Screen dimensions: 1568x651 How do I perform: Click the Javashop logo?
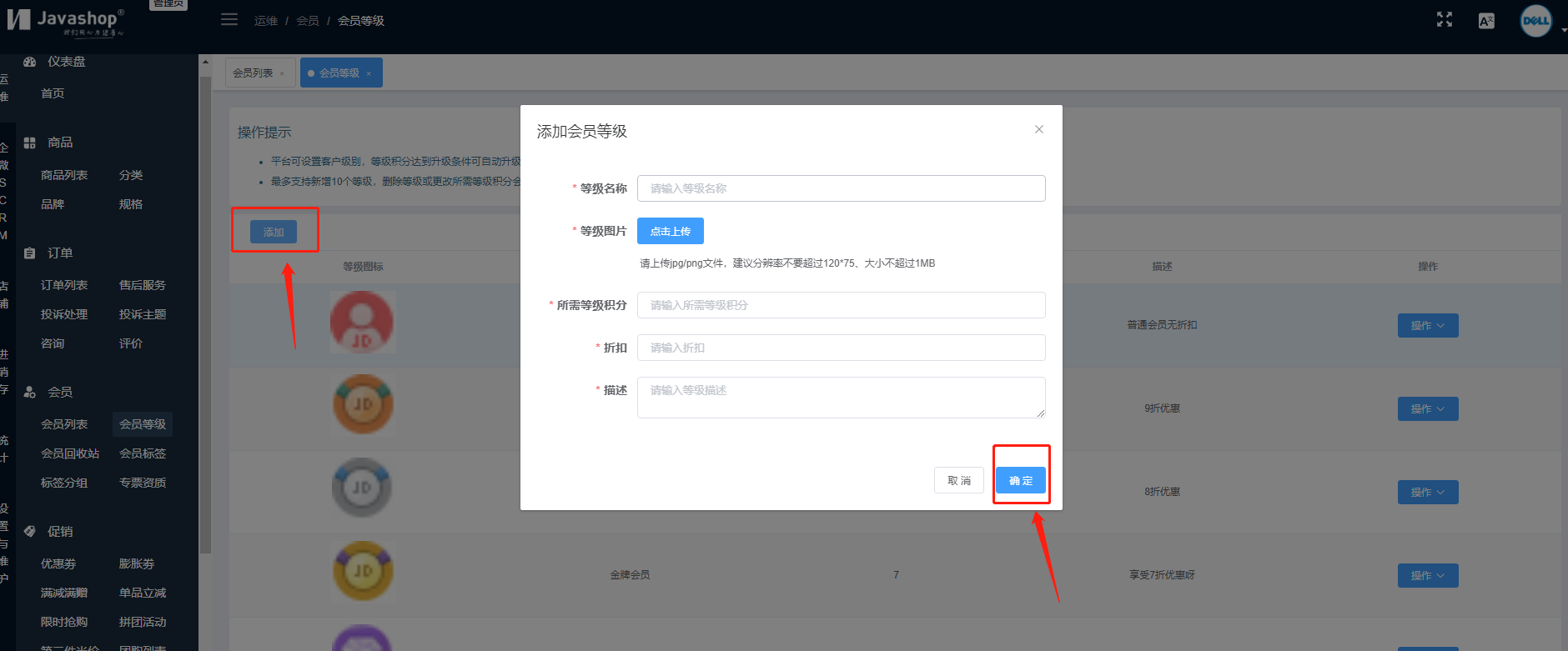(x=67, y=21)
